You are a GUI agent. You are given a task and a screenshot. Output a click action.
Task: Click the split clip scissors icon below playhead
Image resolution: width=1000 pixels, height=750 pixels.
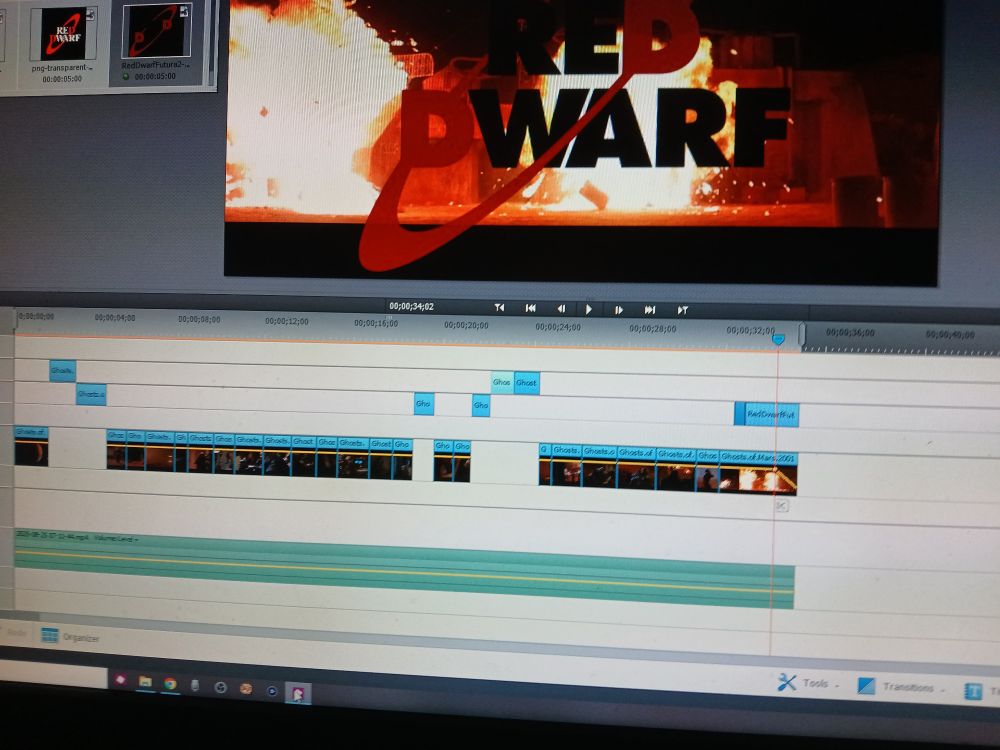coord(782,506)
